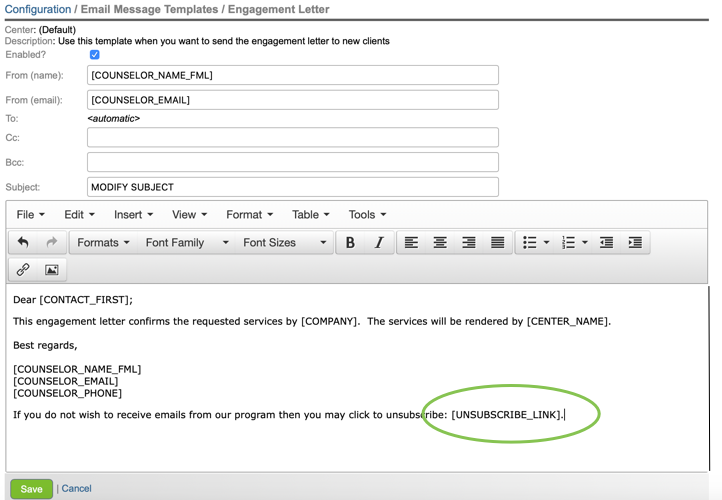Click into the Subject field
This screenshot has height=500, width=722.
pyautogui.click(x=292, y=187)
